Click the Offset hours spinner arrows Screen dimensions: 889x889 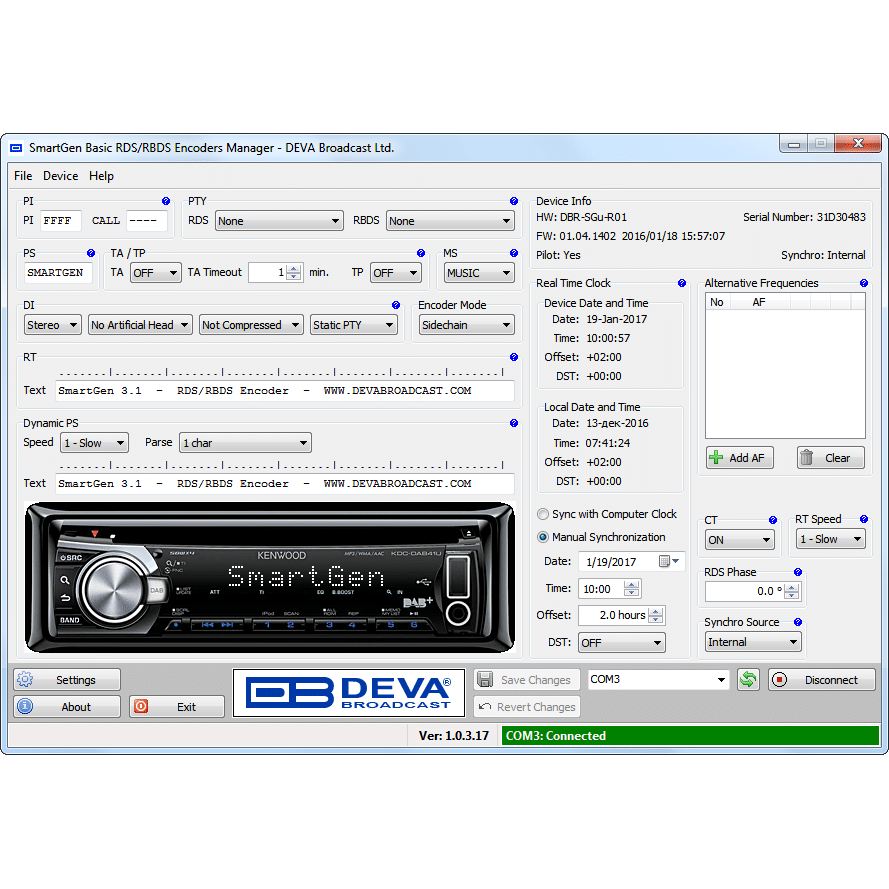coord(655,615)
